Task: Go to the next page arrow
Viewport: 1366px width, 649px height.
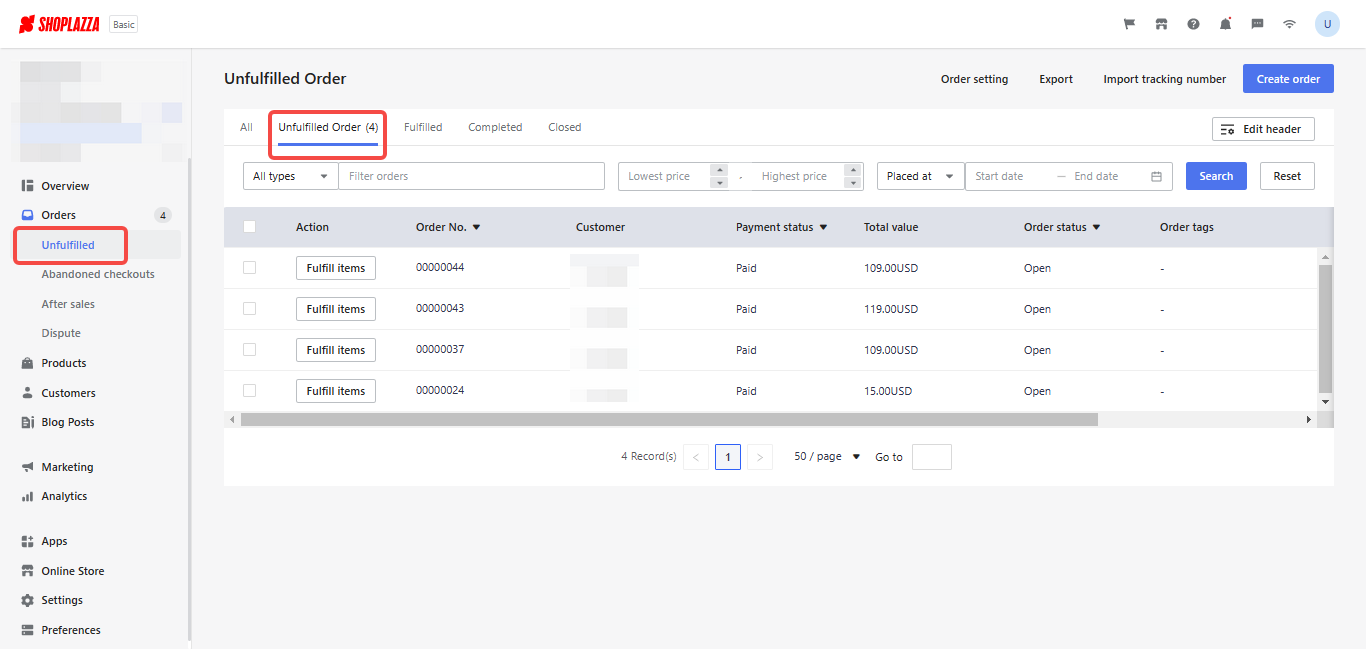Action: pyautogui.click(x=760, y=457)
